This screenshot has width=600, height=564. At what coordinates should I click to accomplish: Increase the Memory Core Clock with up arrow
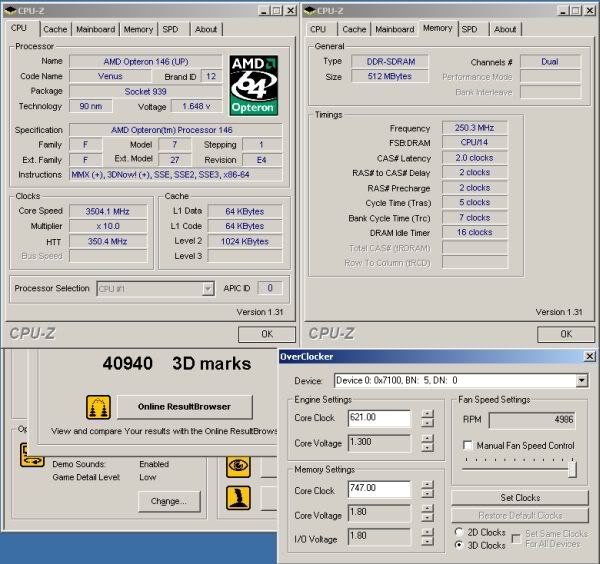point(427,484)
